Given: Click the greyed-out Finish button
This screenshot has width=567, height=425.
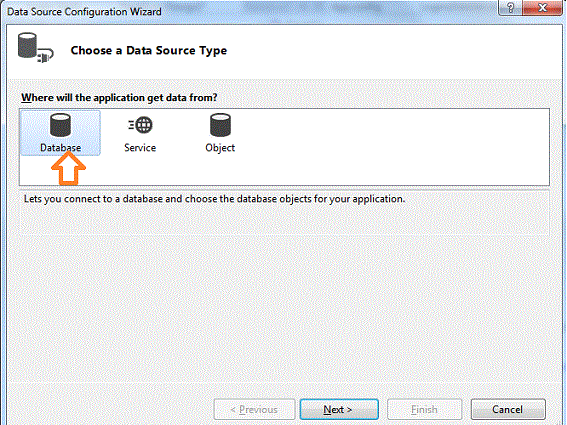Looking at the screenshot, I should [425, 409].
